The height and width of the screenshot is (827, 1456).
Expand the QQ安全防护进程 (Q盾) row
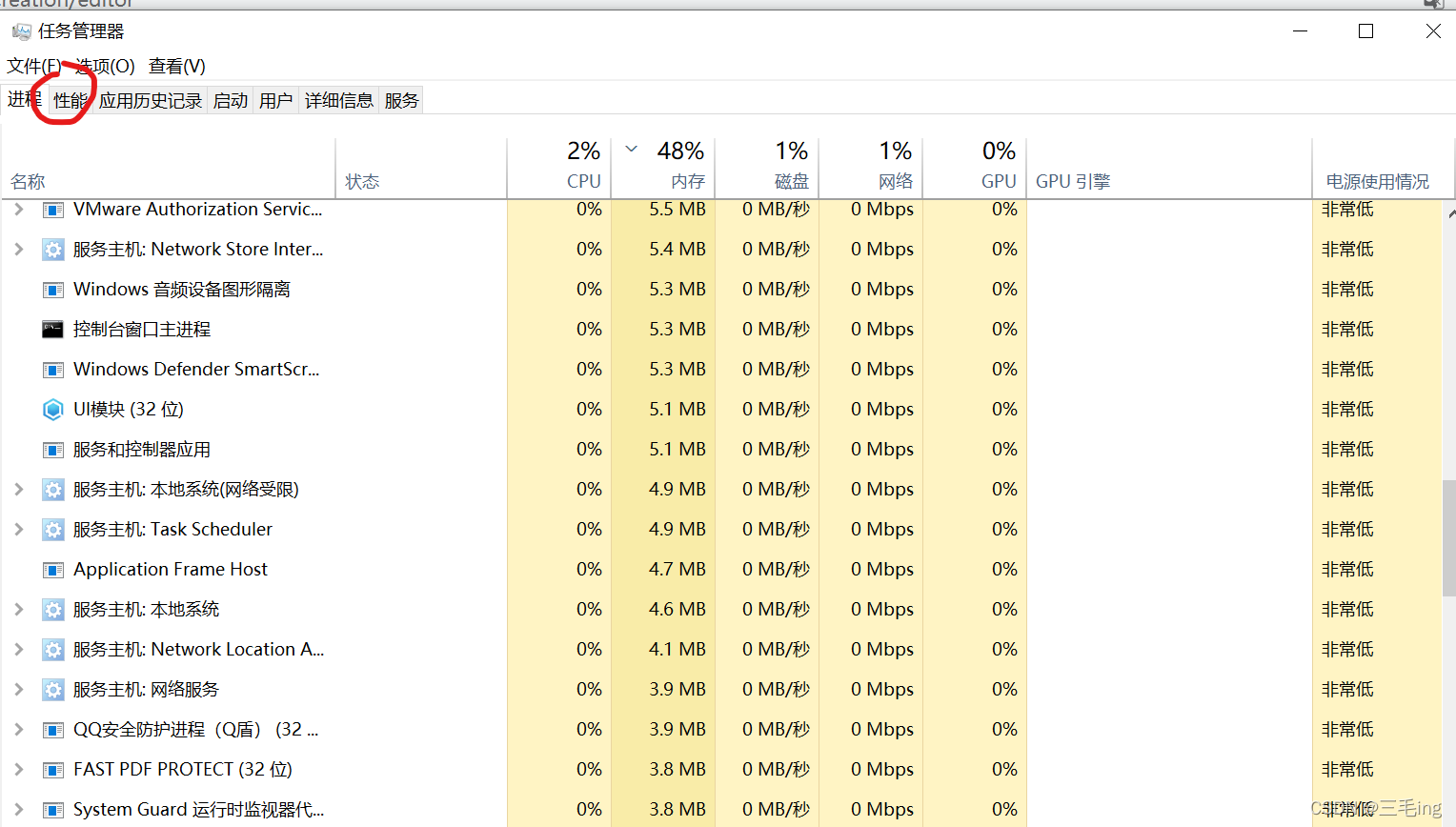tap(18, 729)
